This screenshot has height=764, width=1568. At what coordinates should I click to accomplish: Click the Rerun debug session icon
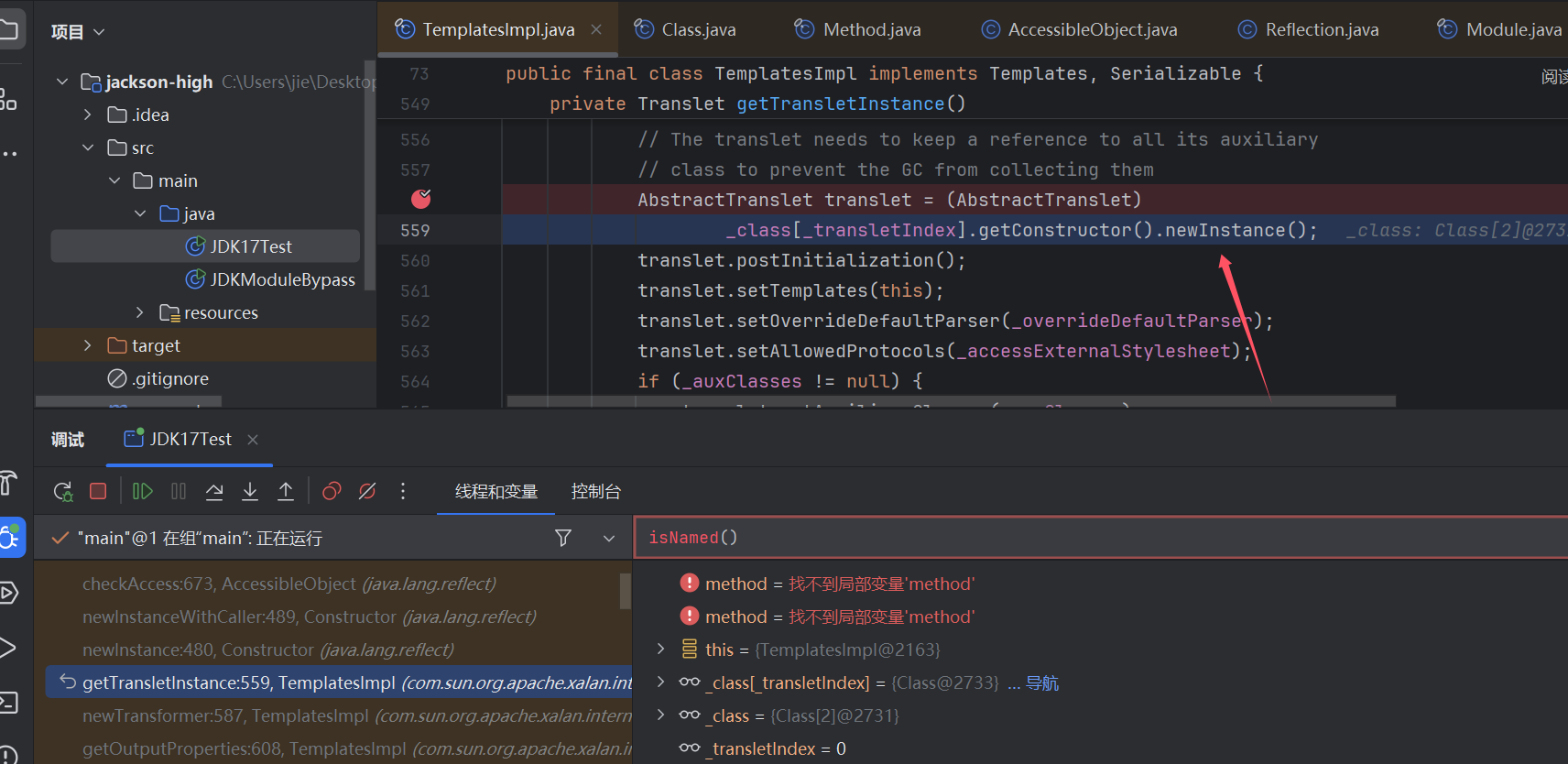(63, 492)
